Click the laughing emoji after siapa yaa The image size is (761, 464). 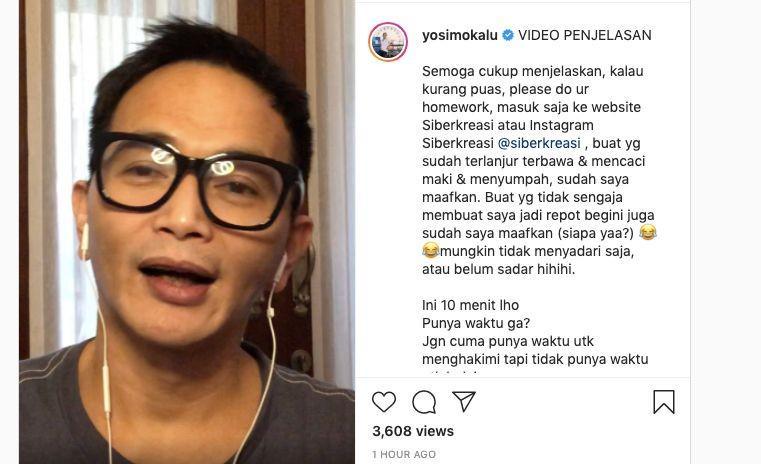[648, 232]
